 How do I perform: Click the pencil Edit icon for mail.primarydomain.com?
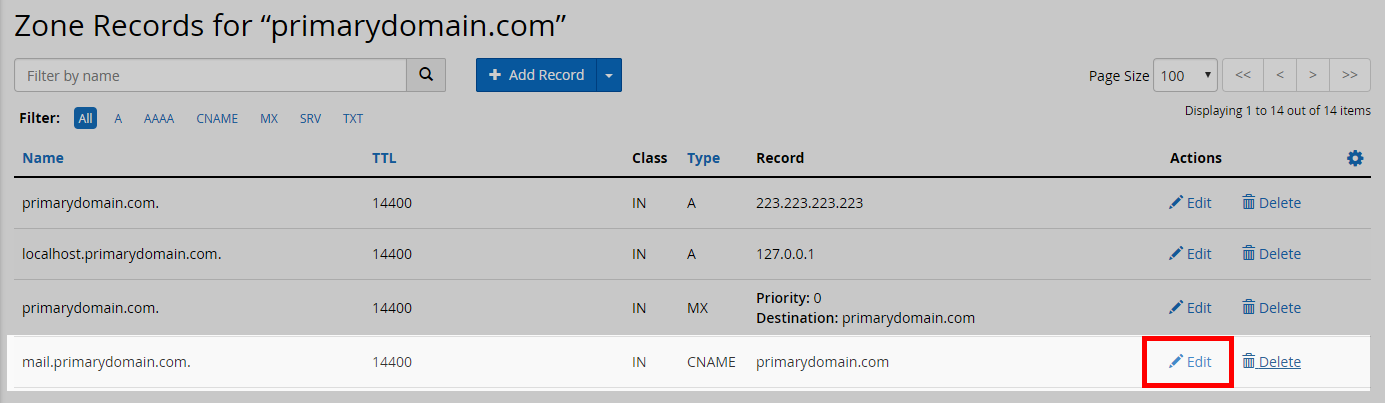pyautogui.click(x=1176, y=362)
